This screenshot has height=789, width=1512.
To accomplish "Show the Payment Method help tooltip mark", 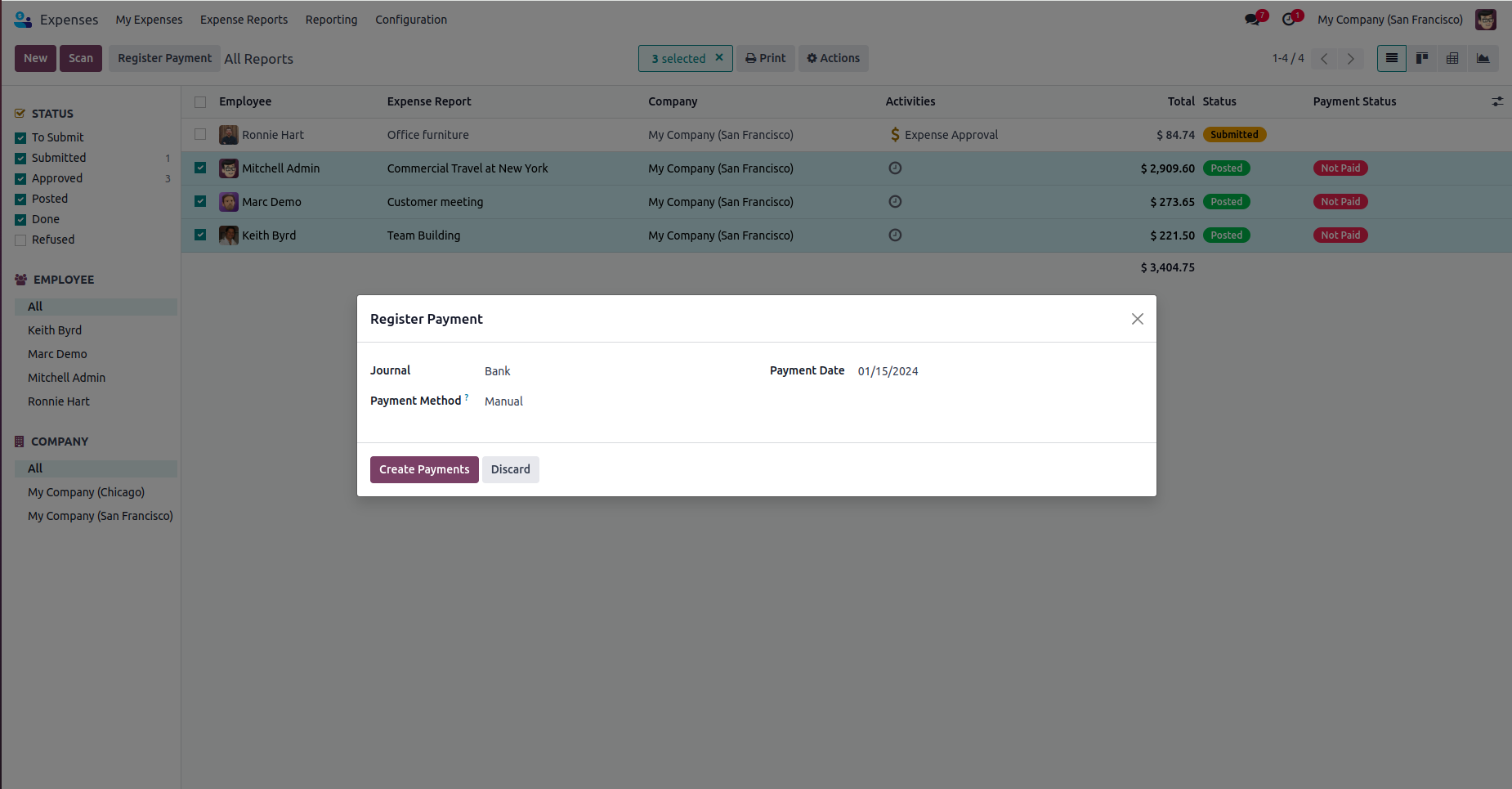I will coord(467,397).
